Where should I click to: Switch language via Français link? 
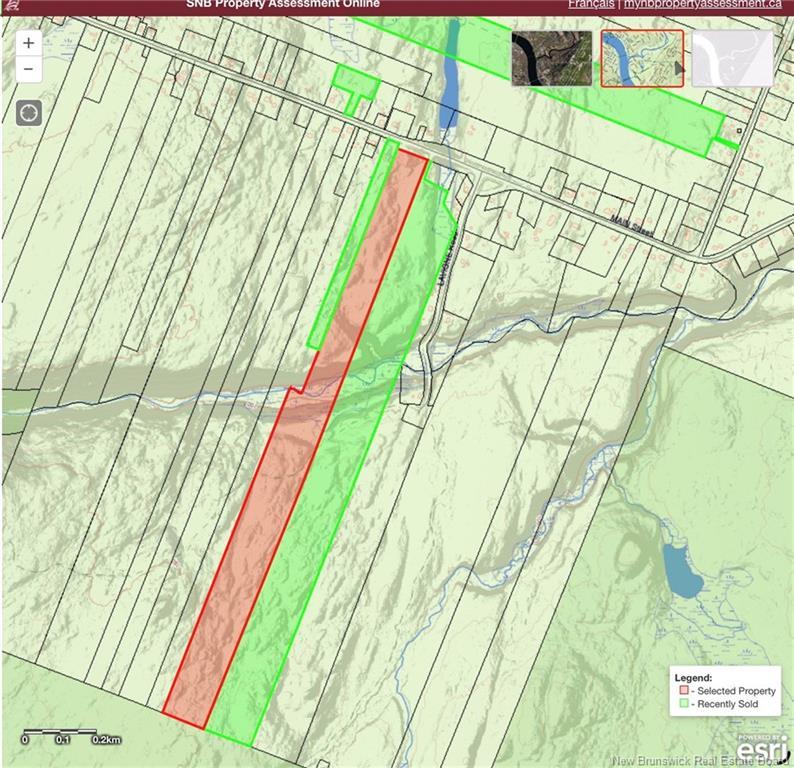tap(589, 5)
